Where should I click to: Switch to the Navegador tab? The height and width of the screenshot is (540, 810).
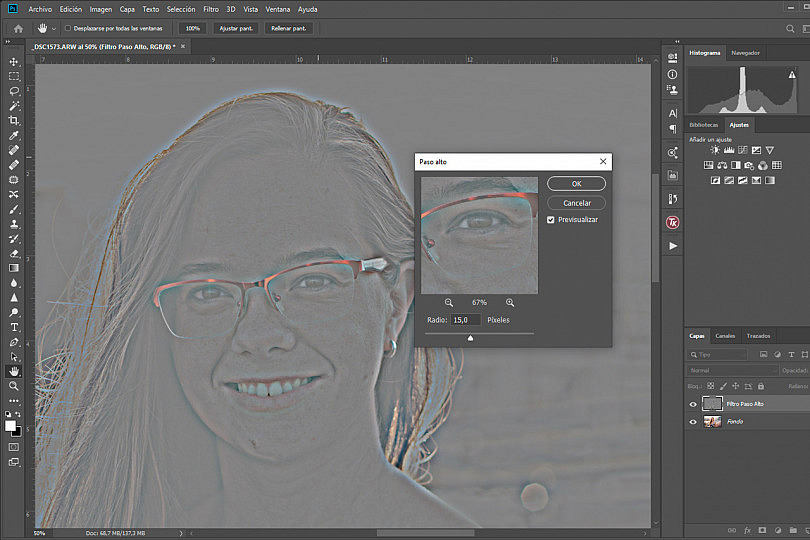[745, 53]
